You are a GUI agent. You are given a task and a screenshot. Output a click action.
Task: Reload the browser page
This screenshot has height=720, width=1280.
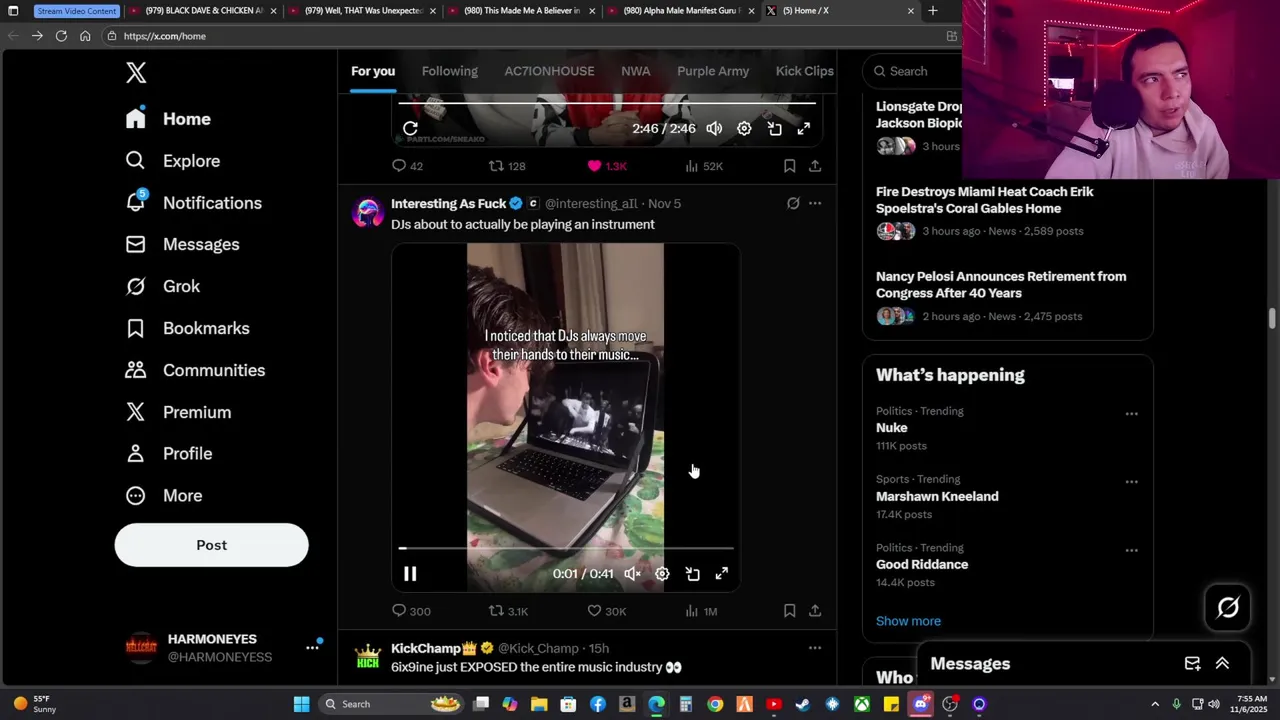point(61,35)
